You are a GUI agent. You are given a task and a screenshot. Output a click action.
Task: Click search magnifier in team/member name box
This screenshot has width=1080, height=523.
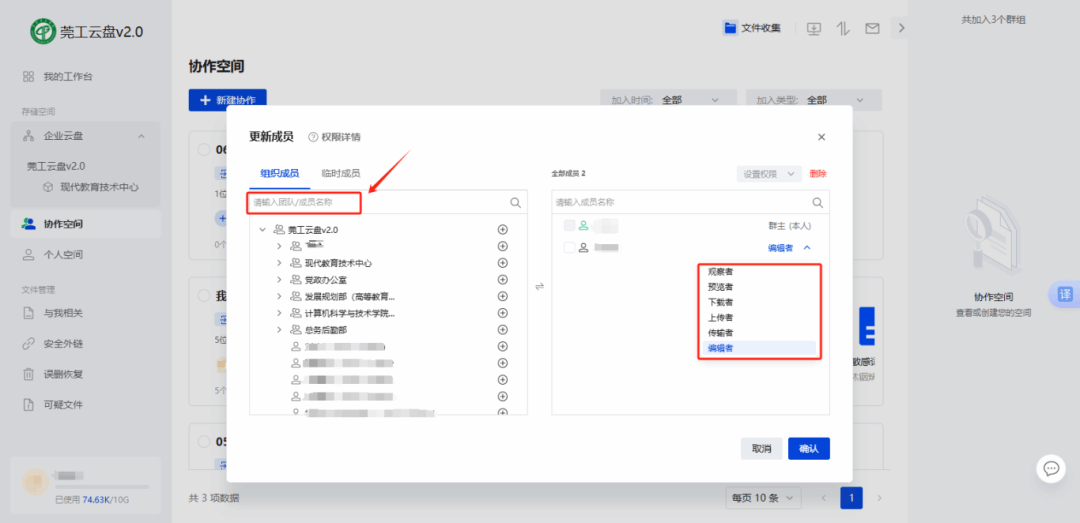click(515, 203)
